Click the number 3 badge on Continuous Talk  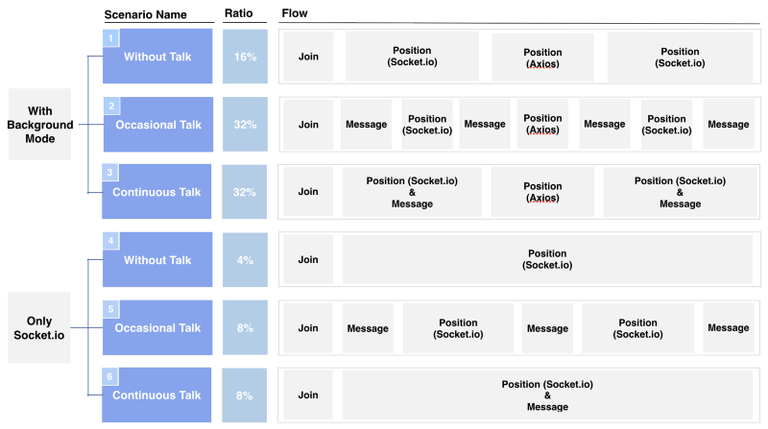(110, 173)
